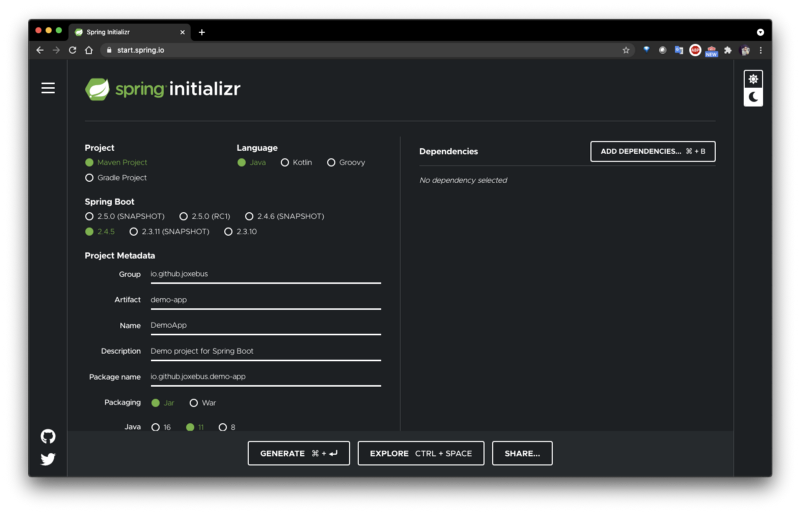This screenshot has height=514, width=800.
Task: Click the Generate button
Action: 298,453
